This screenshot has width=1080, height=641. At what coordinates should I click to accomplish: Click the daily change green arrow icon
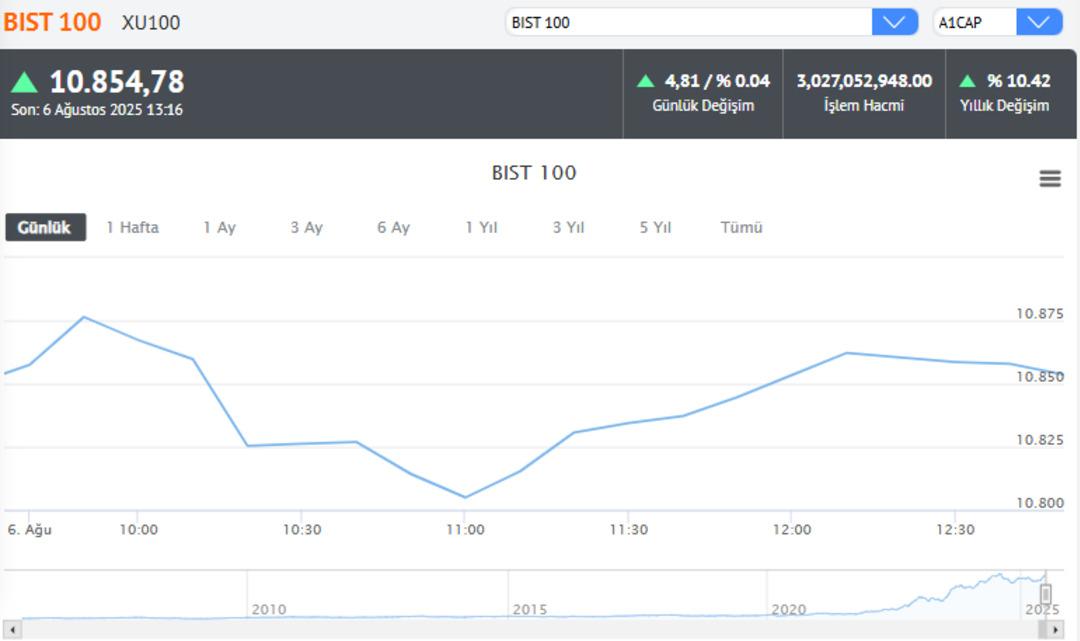point(645,81)
